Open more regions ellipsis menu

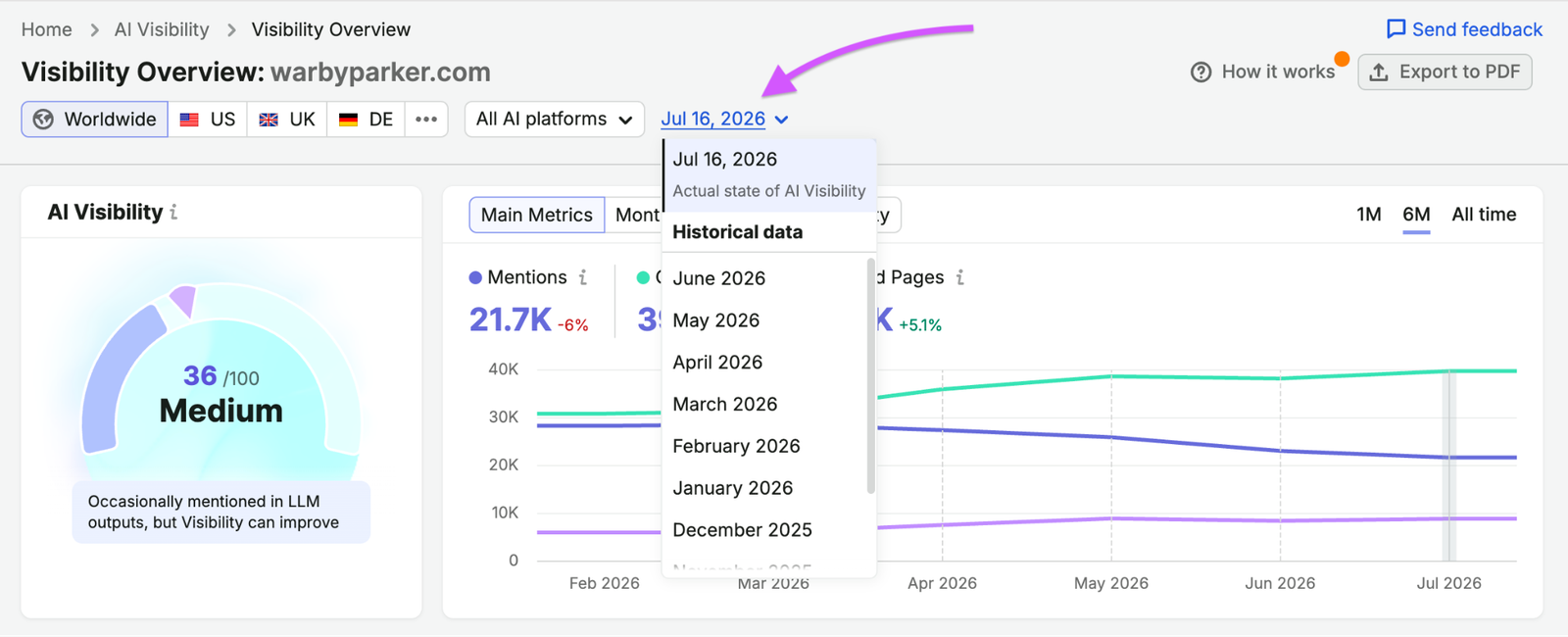[x=426, y=120]
